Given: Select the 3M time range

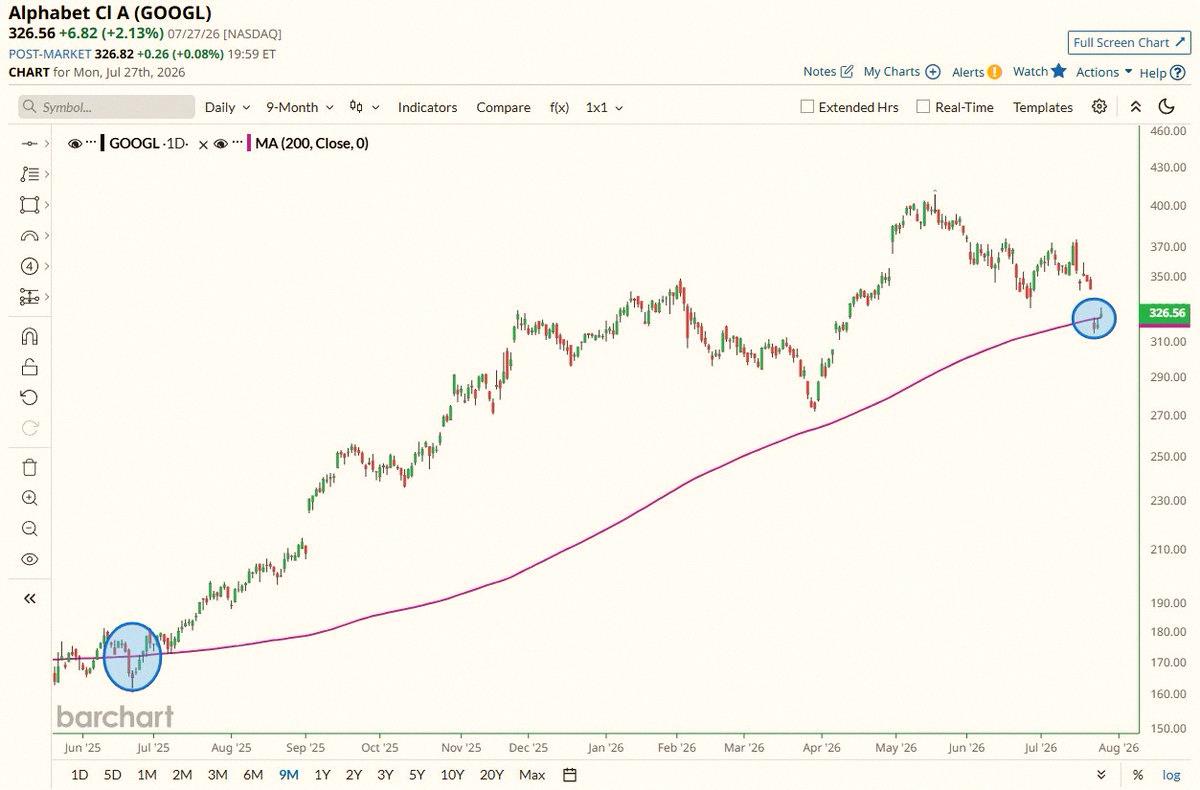Looking at the screenshot, I should point(217,775).
